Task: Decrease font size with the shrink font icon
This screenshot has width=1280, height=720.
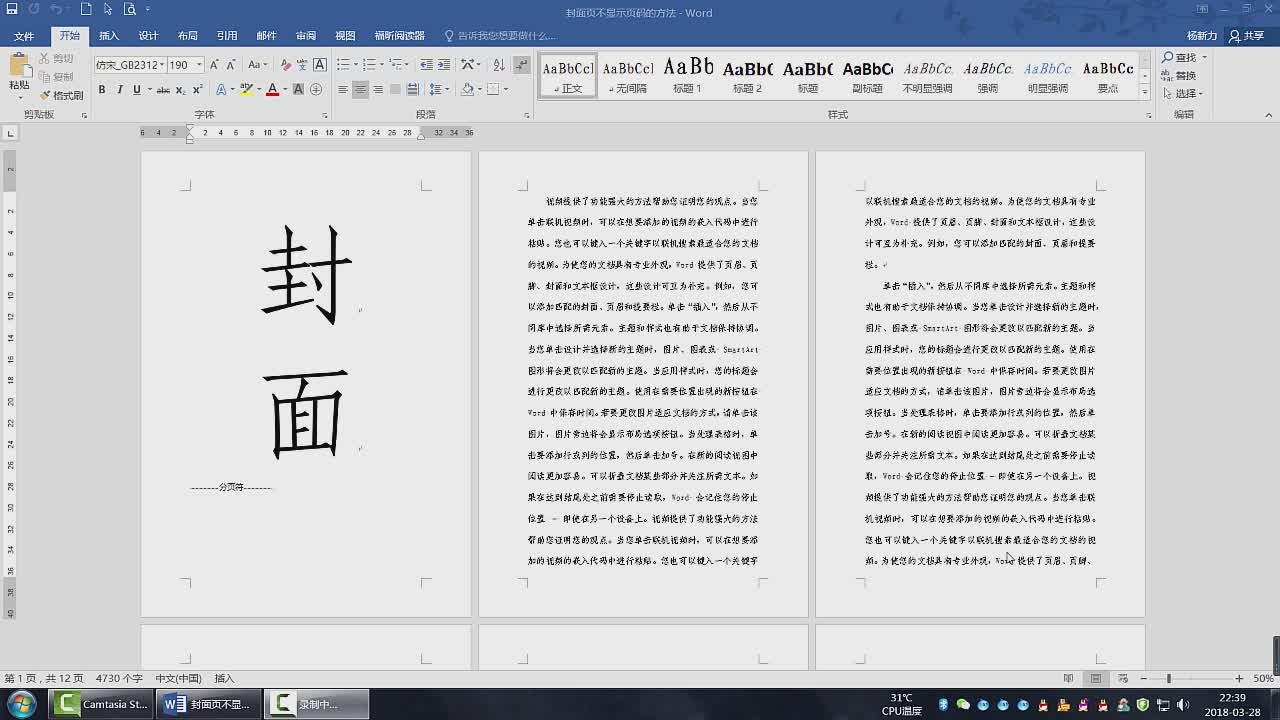Action: [x=230, y=65]
